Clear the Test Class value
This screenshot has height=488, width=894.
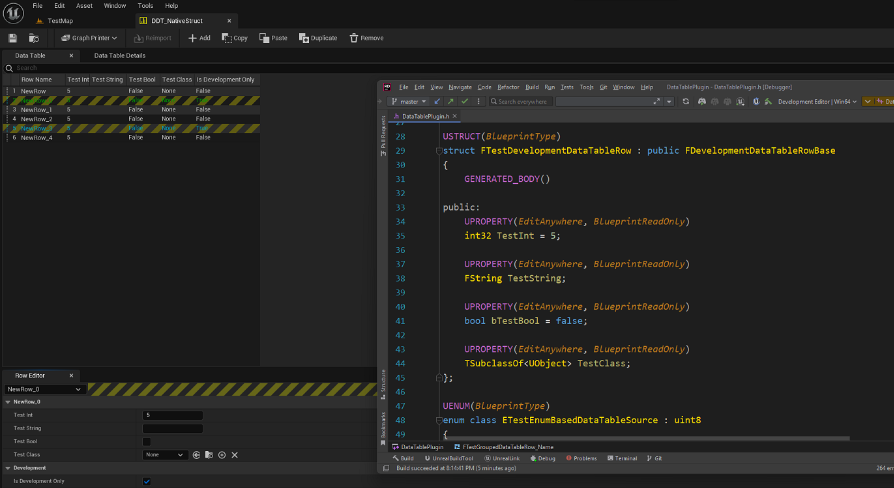(234, 455)
